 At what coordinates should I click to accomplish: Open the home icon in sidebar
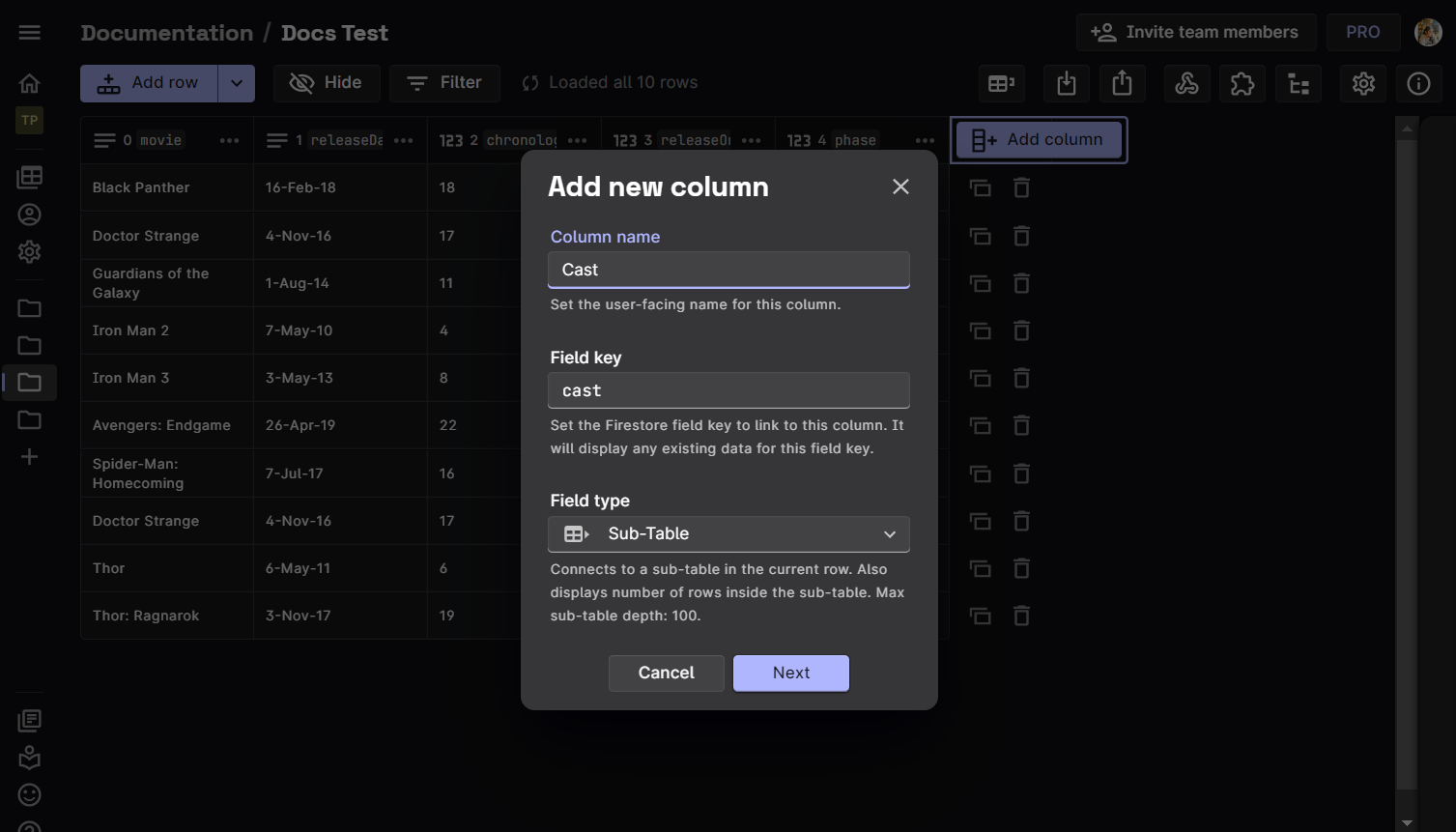pyautogui.click(x=30, y=83)
